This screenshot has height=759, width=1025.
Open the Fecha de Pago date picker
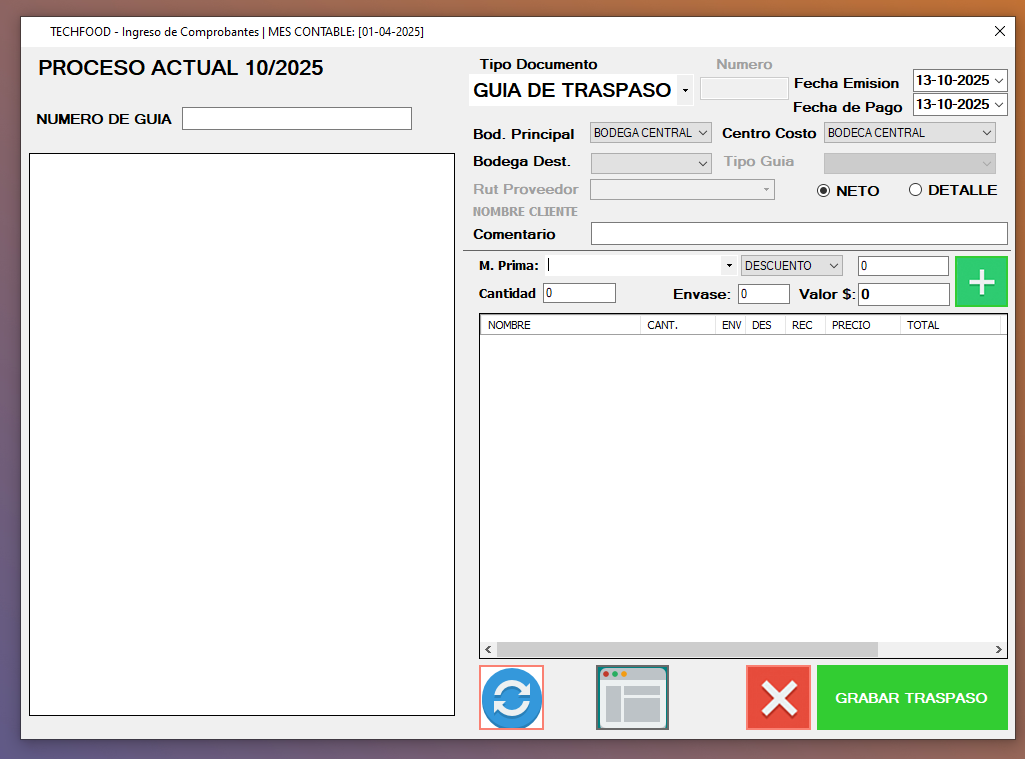tap(998, 104)
